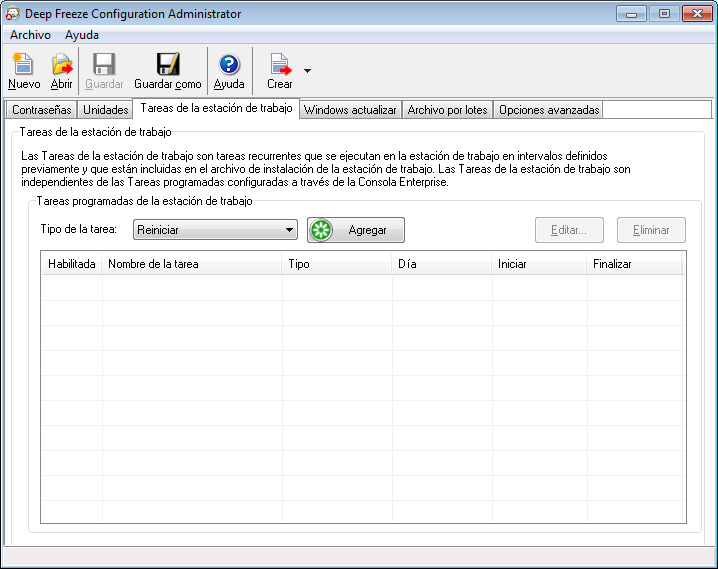This screenshot has width=718, height=569.
Task: Click the Habilitada column header
Action: click(x=71, y=264)
